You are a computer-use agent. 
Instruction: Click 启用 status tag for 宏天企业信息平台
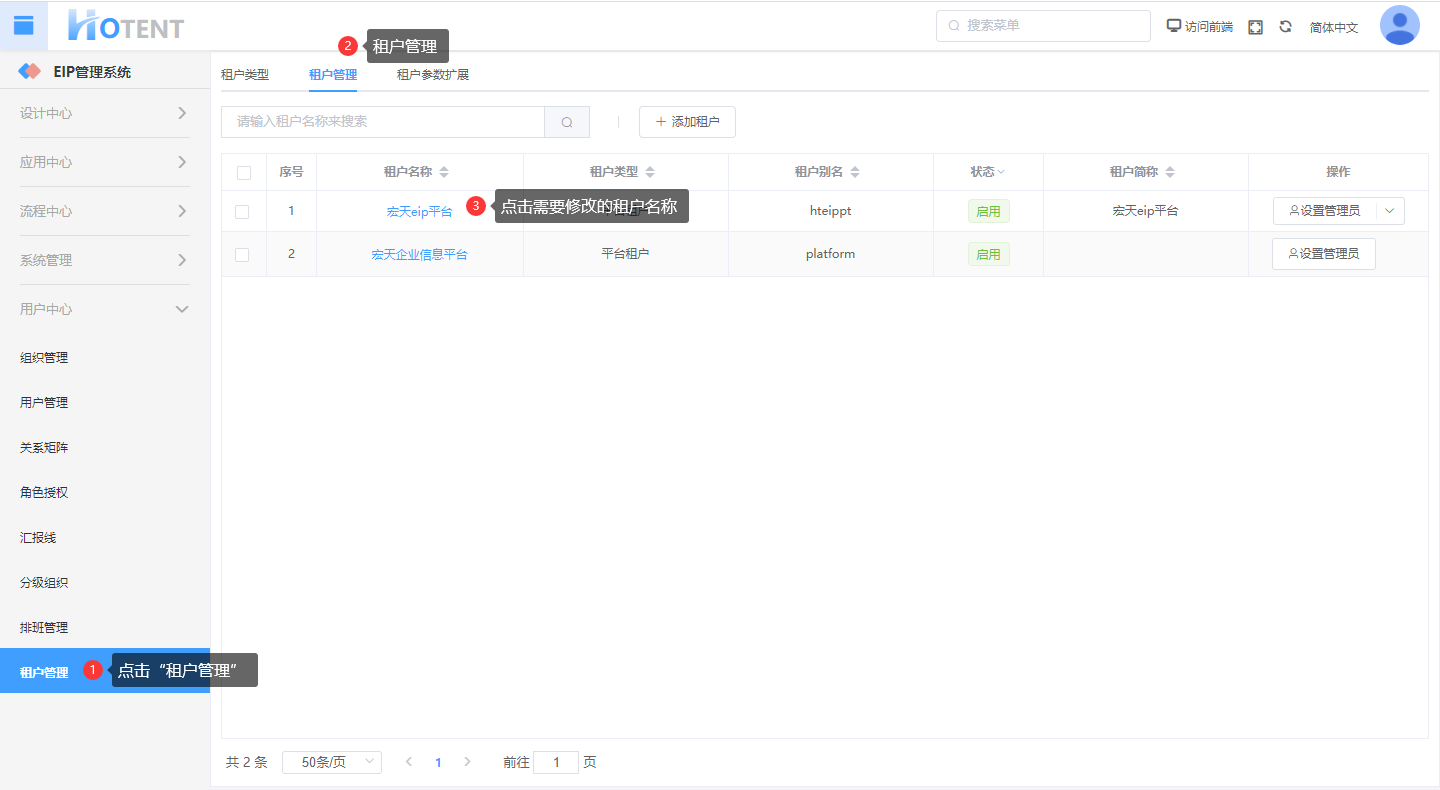point(989,254)
